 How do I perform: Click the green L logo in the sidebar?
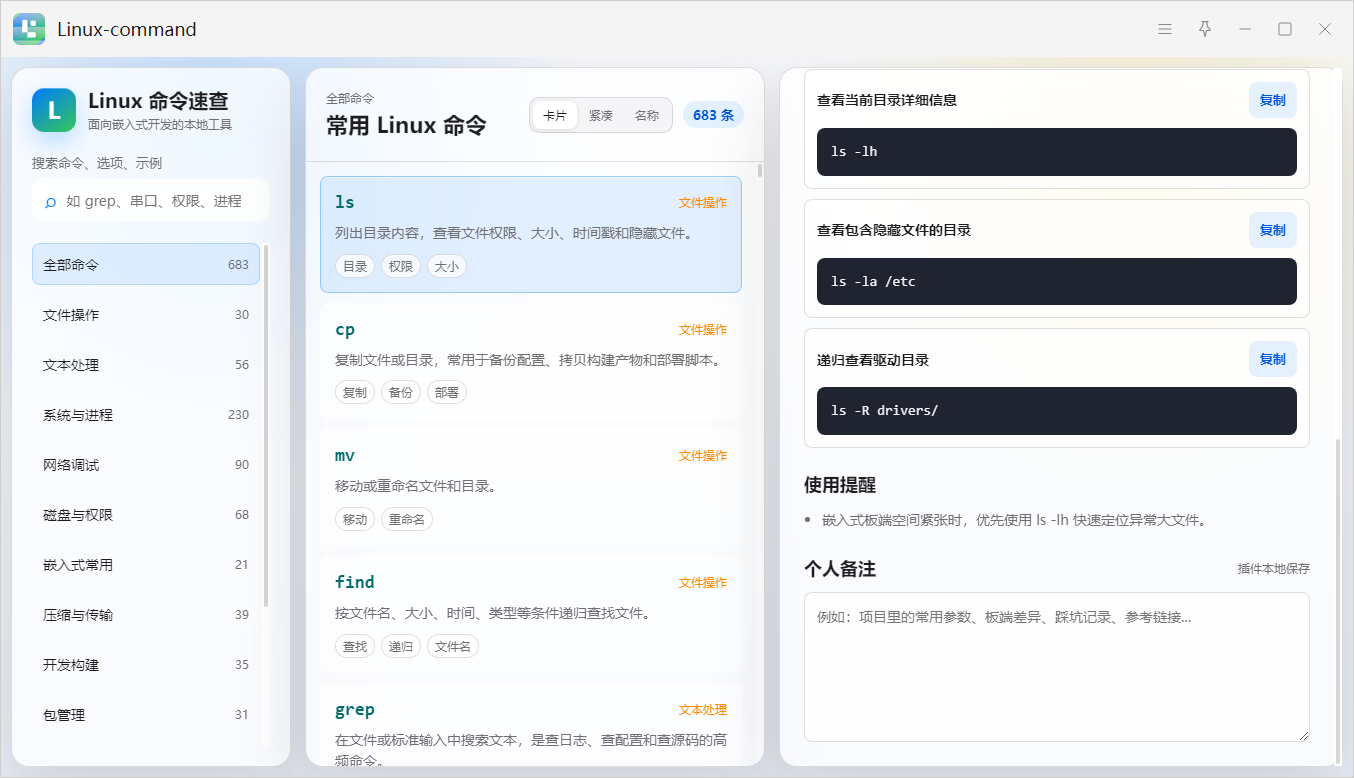54,110
